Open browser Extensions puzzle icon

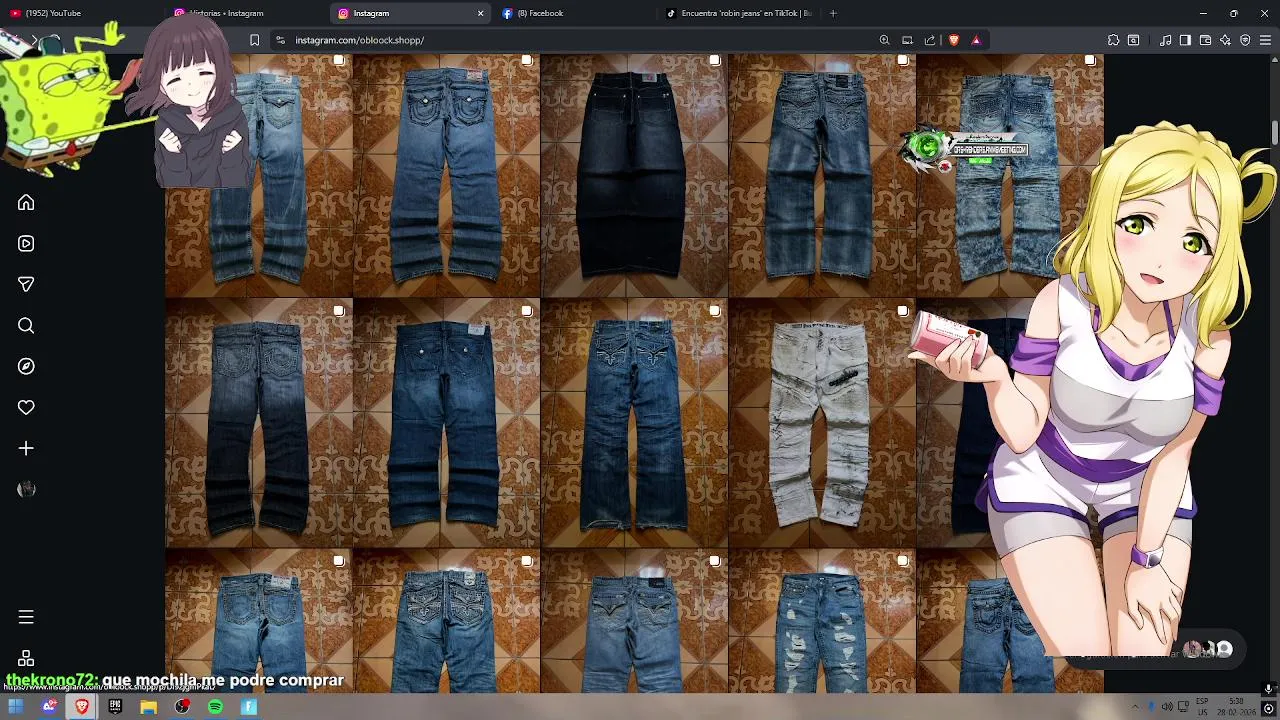1113,40
